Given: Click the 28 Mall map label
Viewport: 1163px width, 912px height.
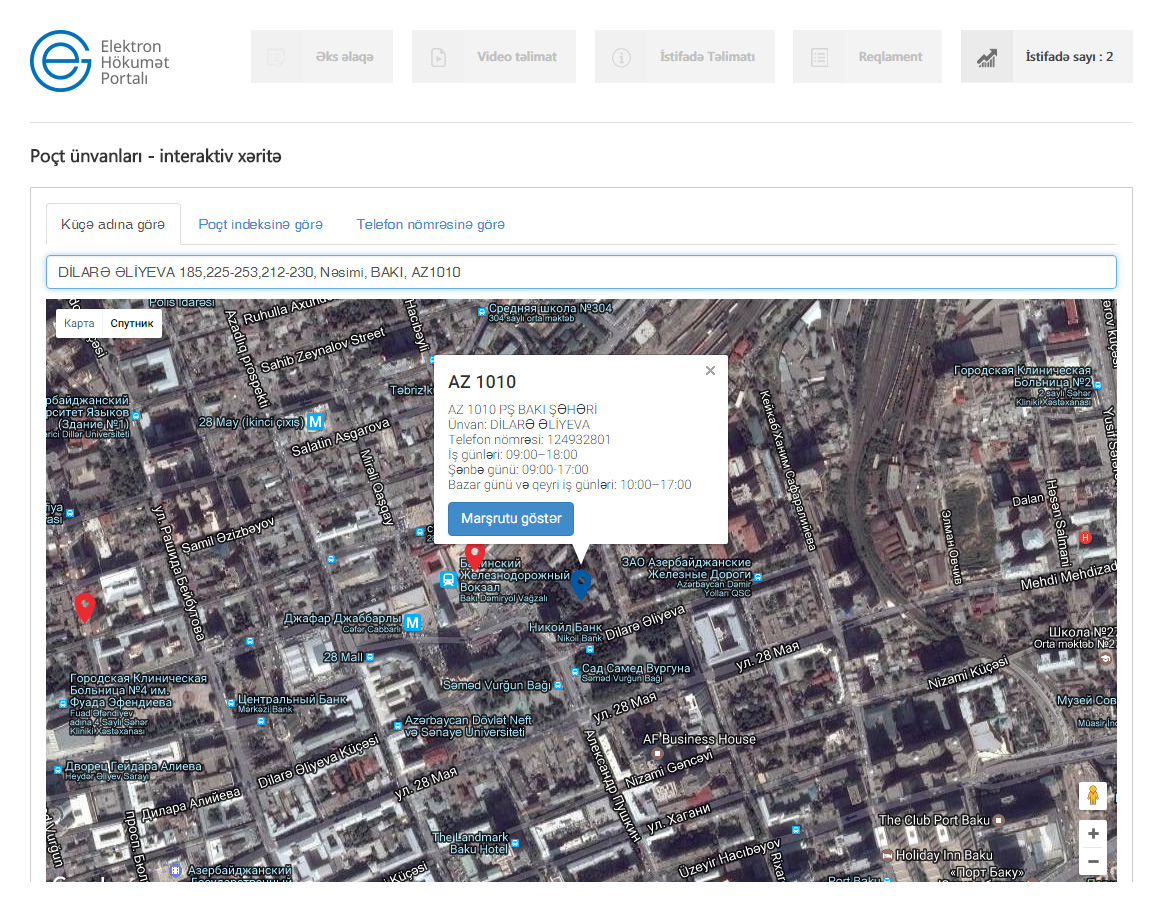Looking at the screenshot, I should tap(343, 657).
